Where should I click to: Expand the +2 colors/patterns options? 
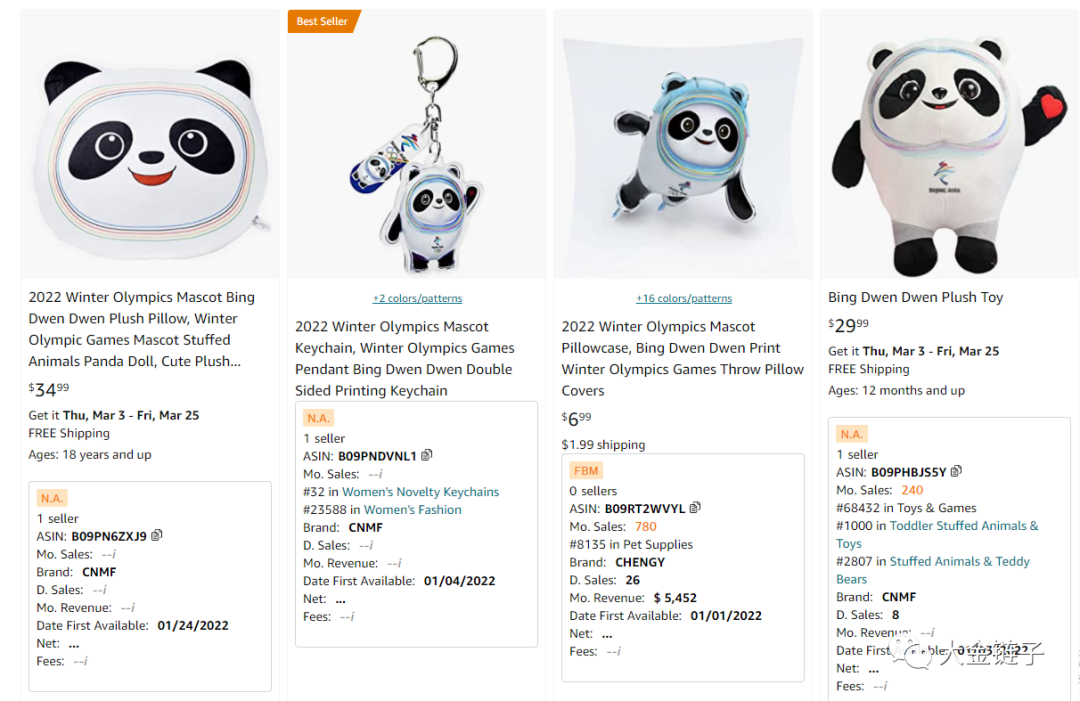point(417,298)
